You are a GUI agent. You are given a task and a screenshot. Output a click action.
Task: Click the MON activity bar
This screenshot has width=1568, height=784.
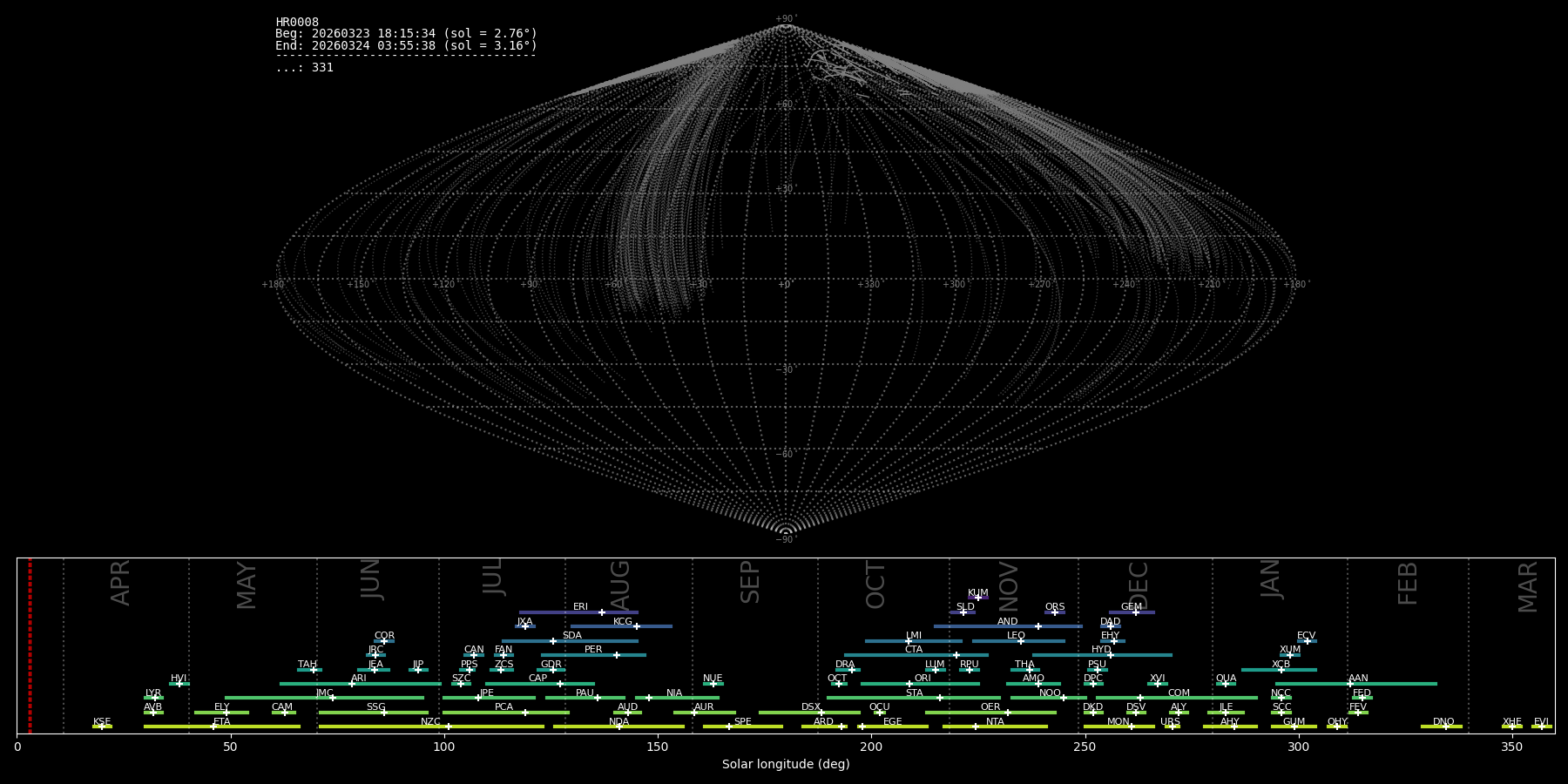(x=1119, y=727)
